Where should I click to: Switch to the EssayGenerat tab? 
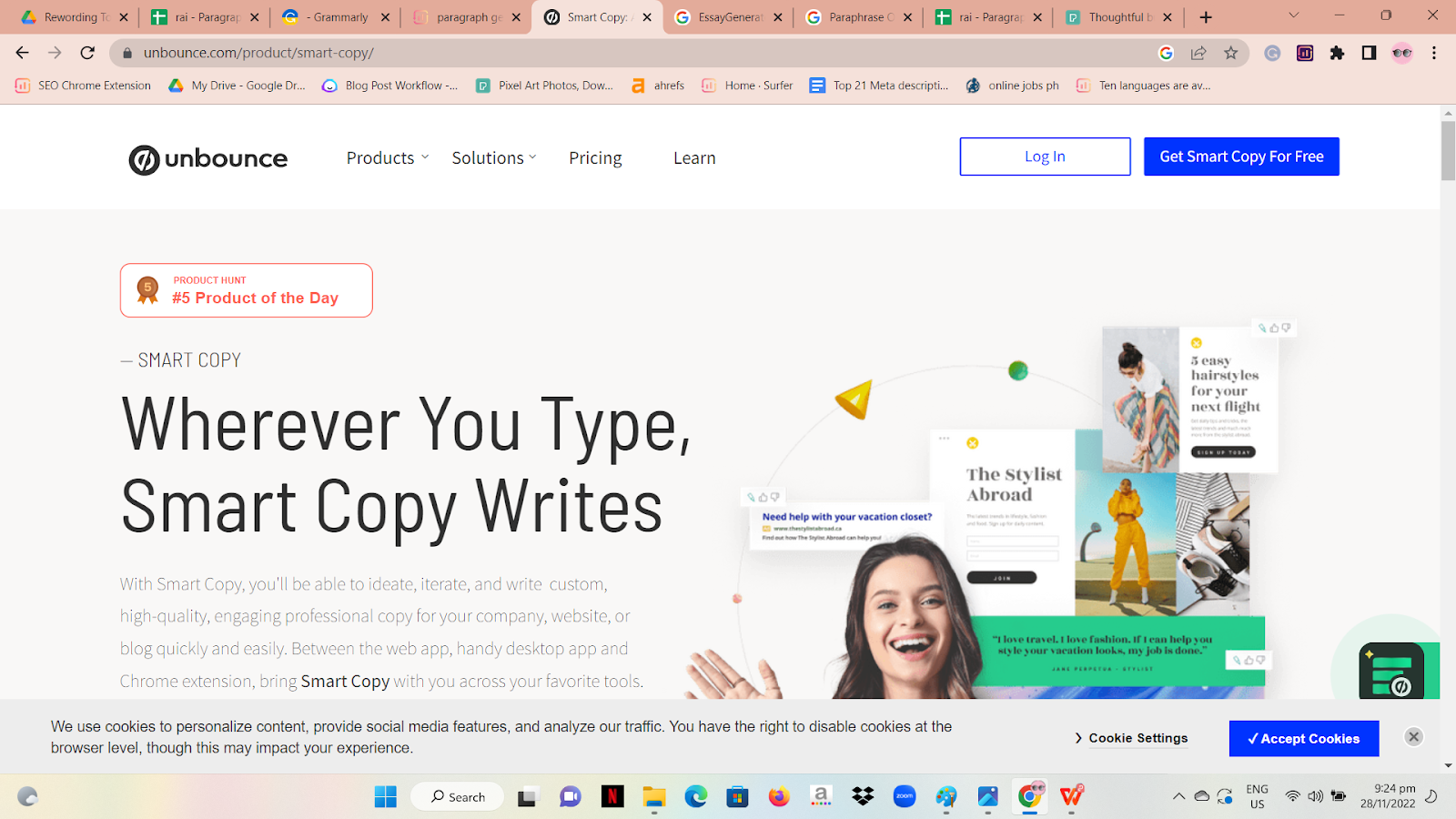pyautogui.click(x=730, y=17)
